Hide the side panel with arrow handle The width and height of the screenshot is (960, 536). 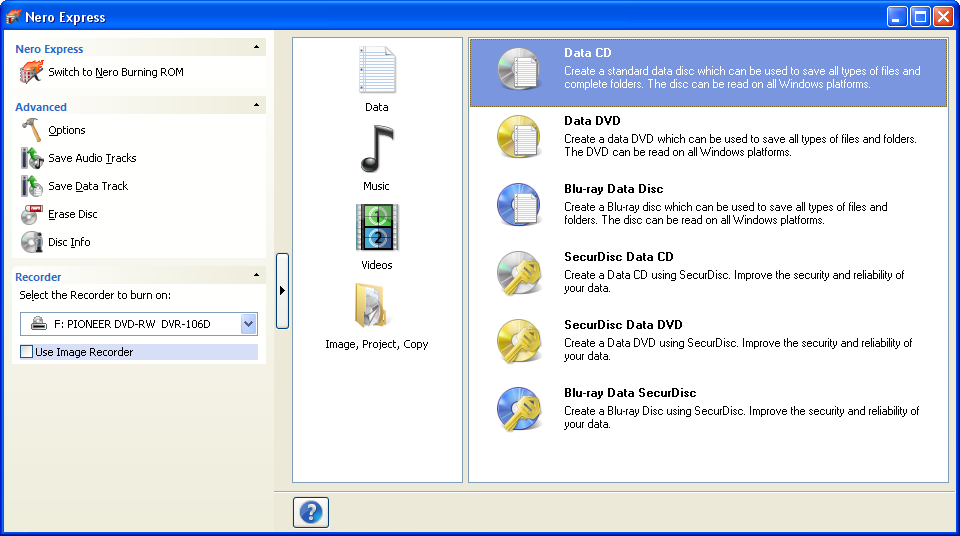click(282, 290)
